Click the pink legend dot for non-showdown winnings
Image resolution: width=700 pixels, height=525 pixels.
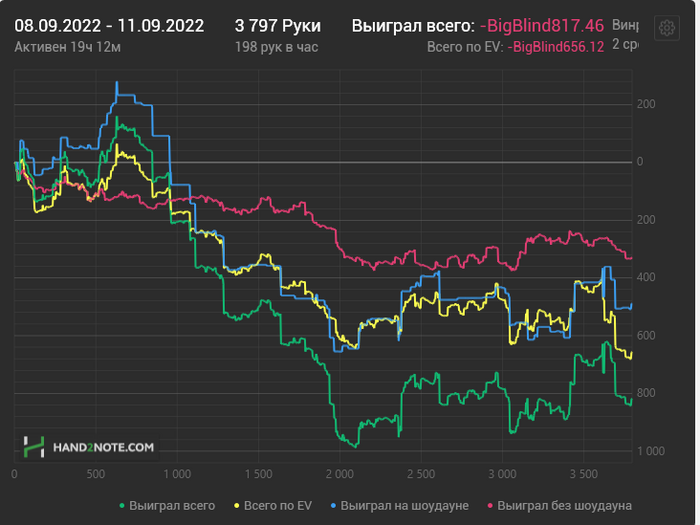click(490, 506)
